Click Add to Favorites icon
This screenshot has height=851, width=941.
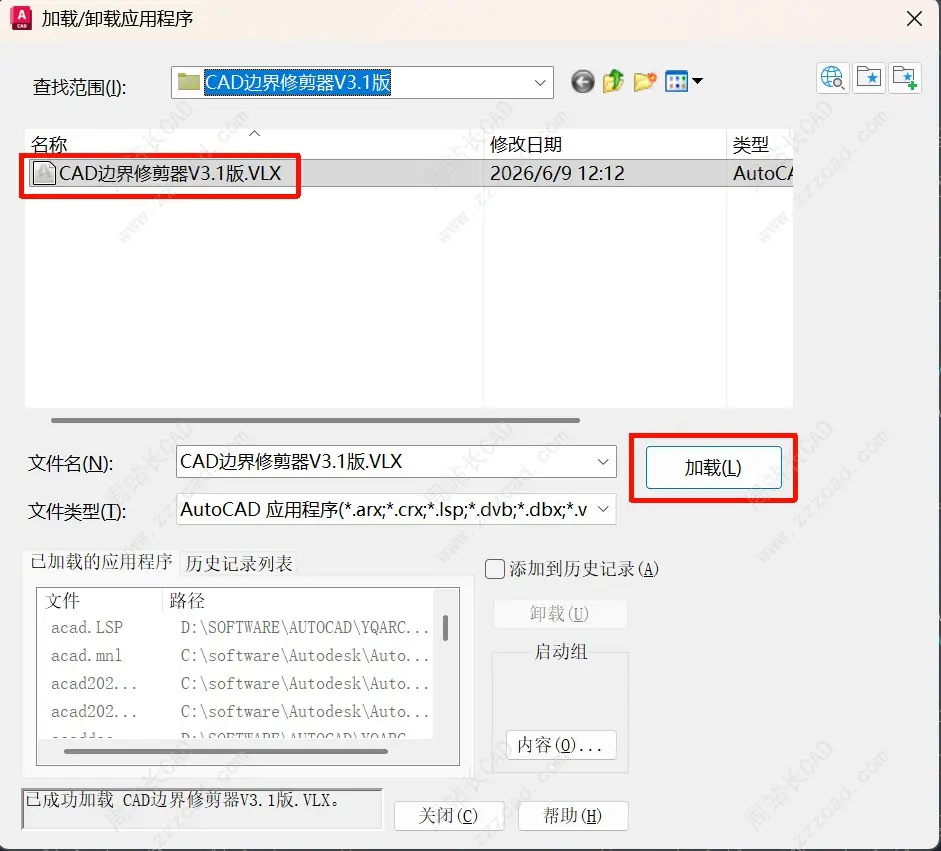(x=905, y=78)
